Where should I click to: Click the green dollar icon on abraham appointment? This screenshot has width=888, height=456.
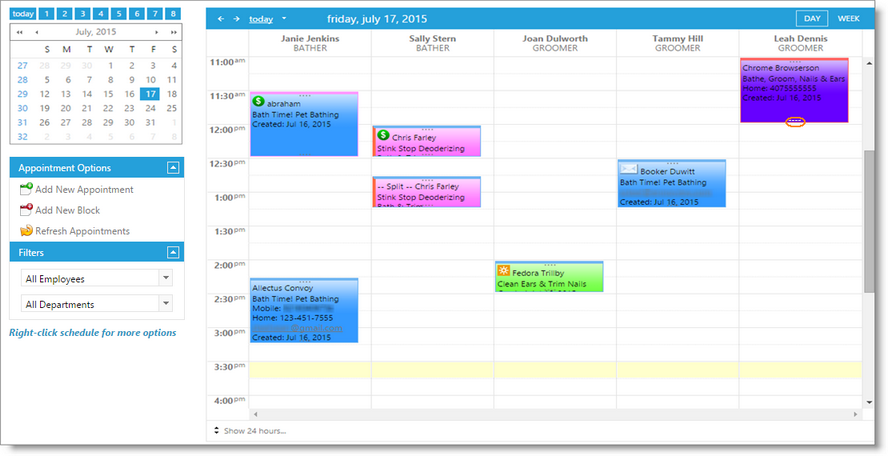tap(259, 102)
